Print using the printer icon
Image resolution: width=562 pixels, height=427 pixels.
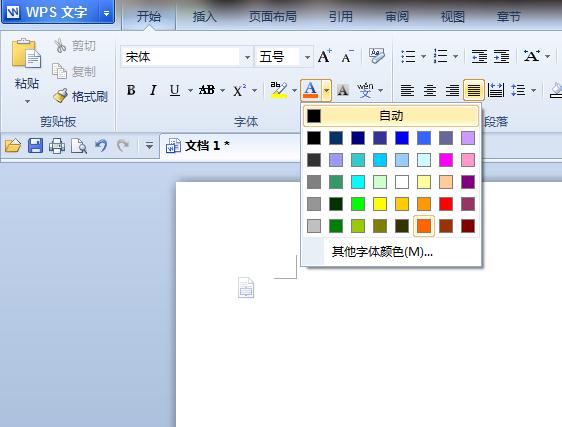57,146
